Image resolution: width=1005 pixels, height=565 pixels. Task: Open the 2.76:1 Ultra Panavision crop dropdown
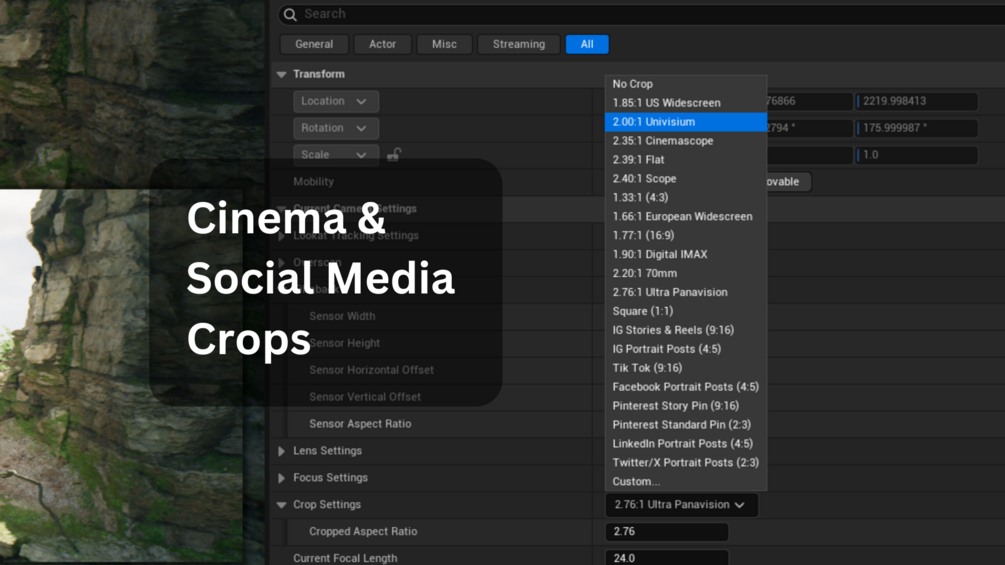681,505
